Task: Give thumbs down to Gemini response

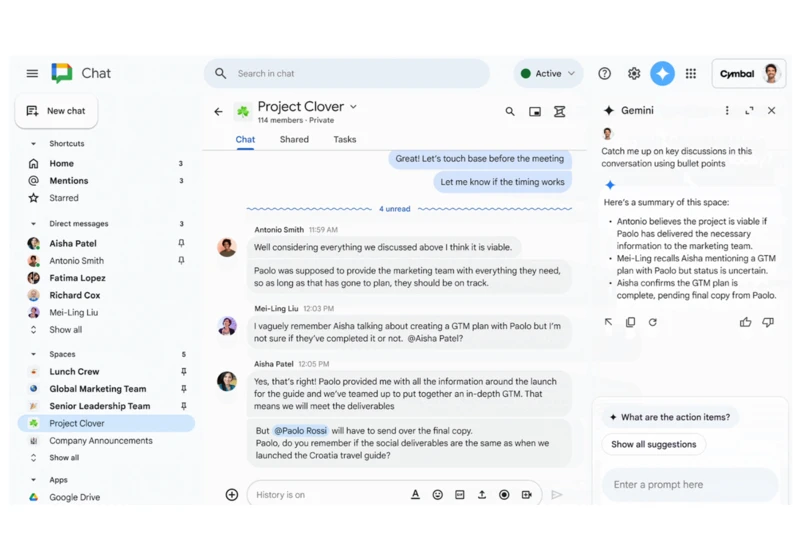Action: (x=768, y=322)
